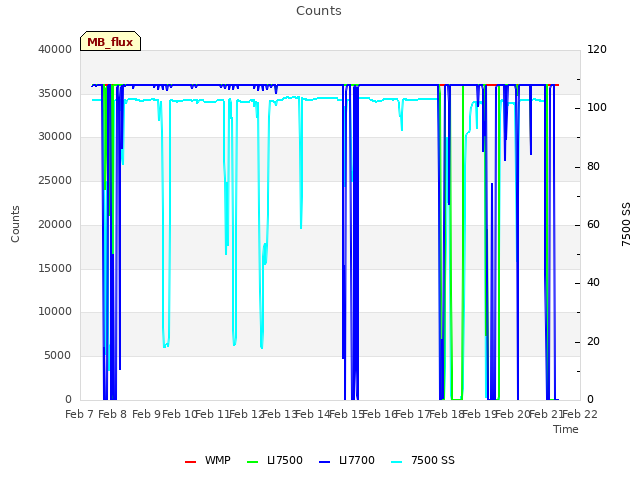Click the Counts chart title
The image size is (640, 480).
(x=319, y=11)
